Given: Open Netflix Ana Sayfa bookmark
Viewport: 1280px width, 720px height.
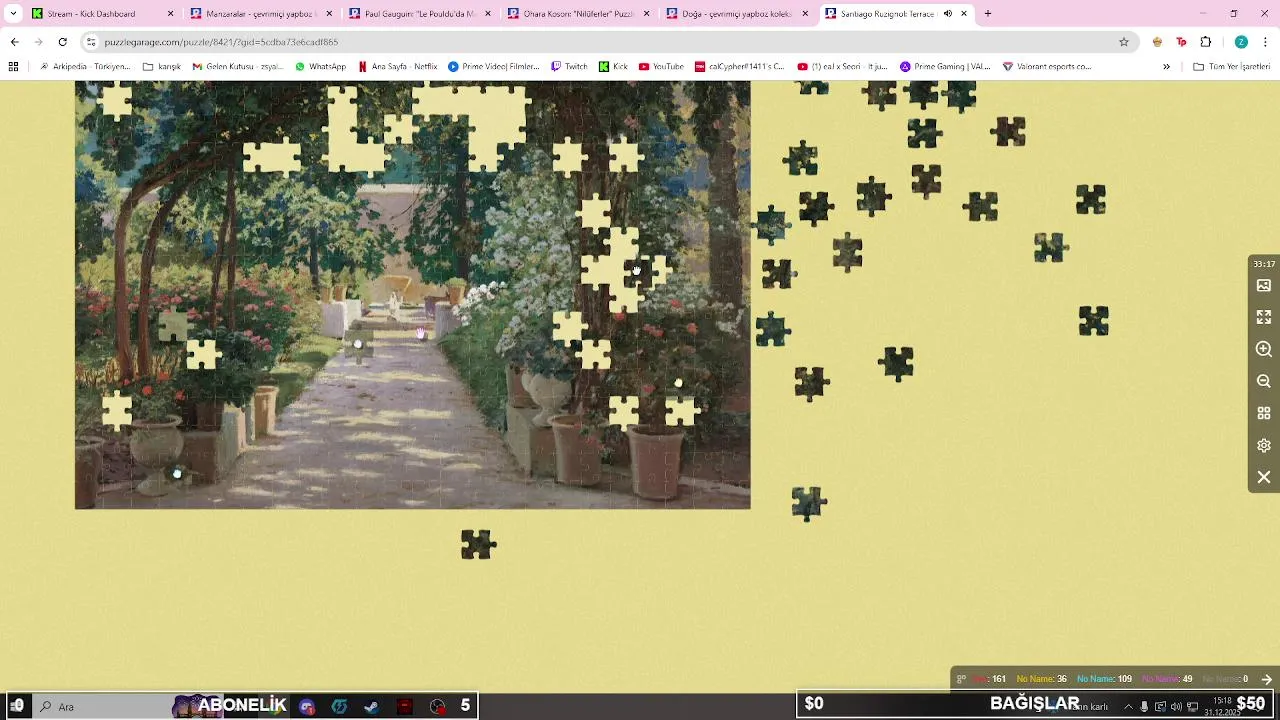Looking at the screenshot, I should point(398,66).
